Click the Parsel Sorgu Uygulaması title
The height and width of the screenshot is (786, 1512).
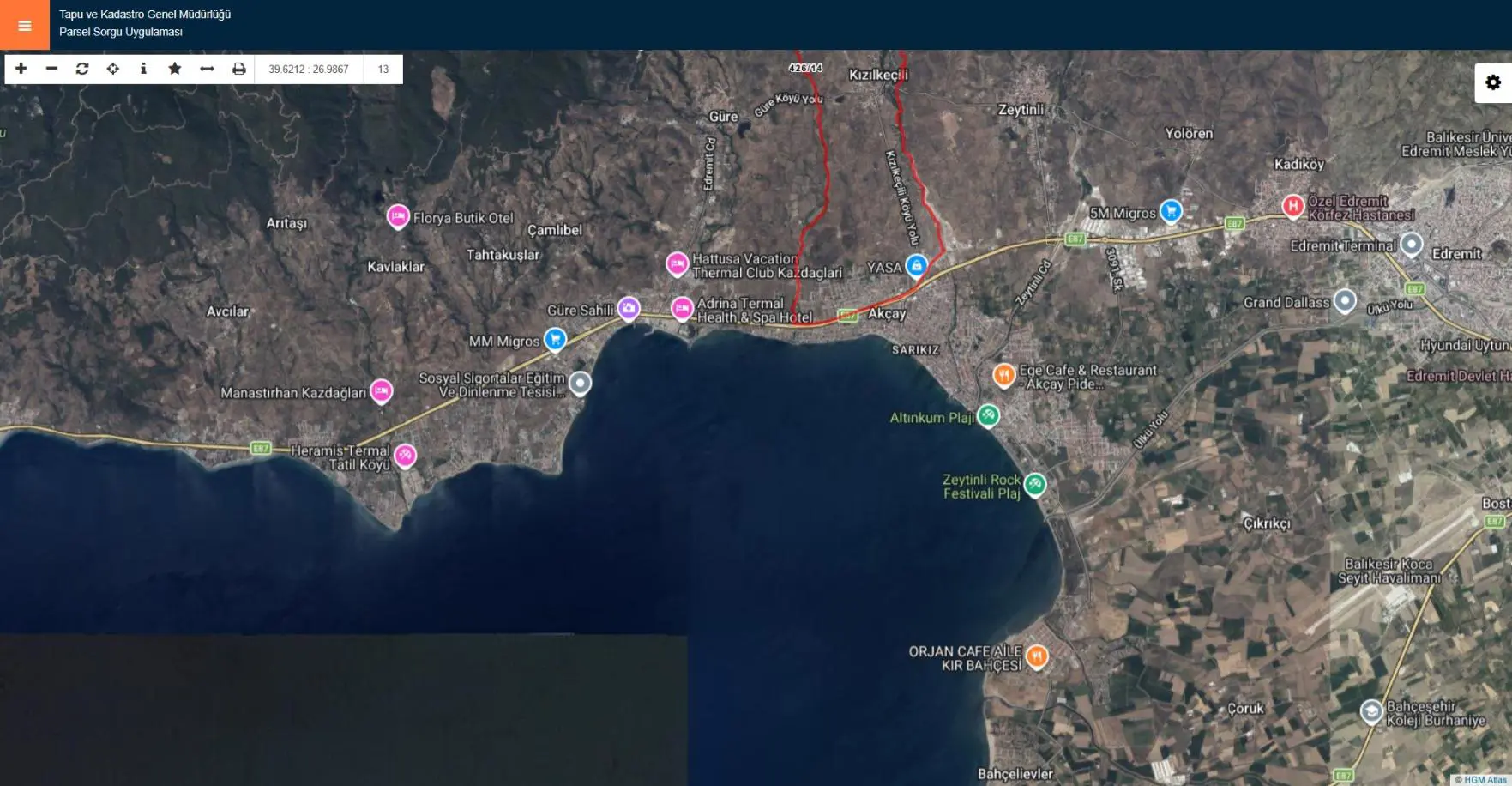(121, 32)
